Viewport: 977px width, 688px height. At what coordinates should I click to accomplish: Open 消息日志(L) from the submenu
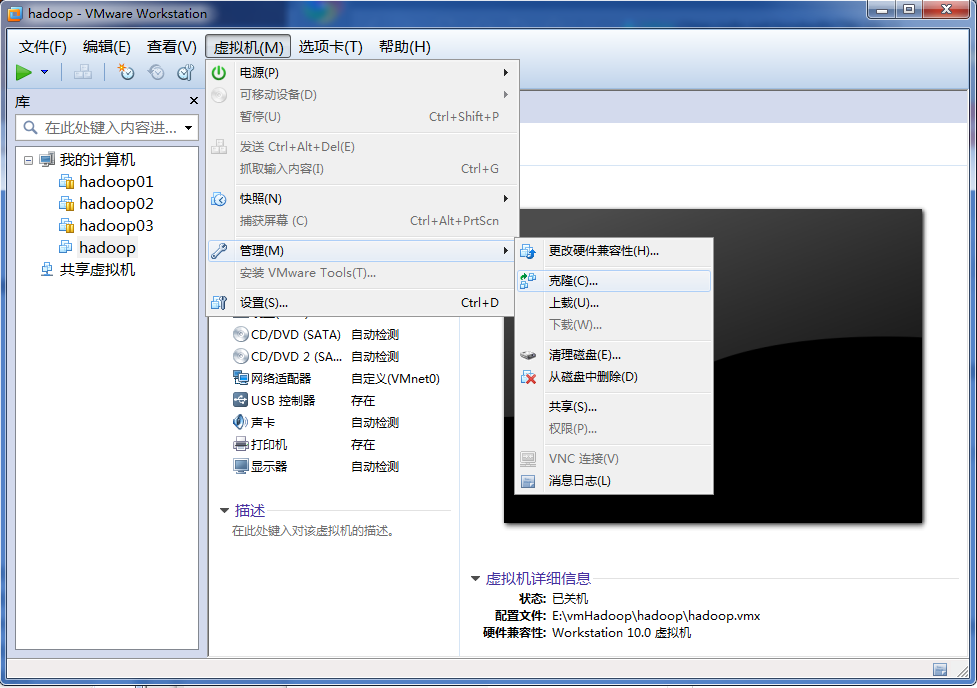pyautogui.click(x=614, y=481)
